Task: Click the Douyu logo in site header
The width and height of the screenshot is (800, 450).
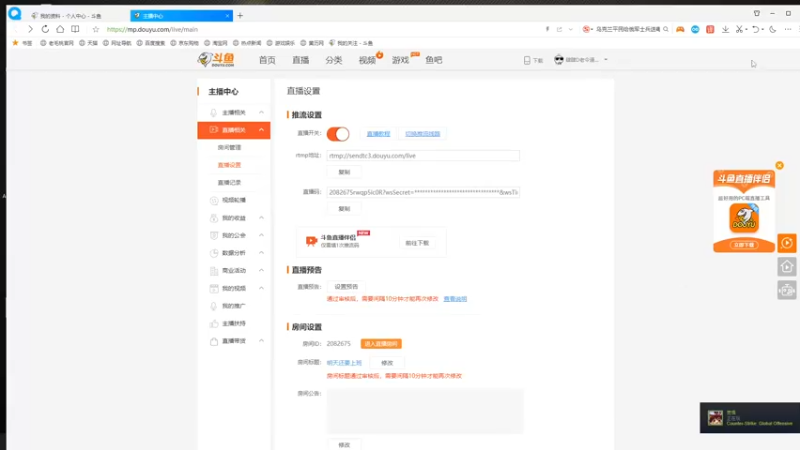Action: (x=216, y=60)
